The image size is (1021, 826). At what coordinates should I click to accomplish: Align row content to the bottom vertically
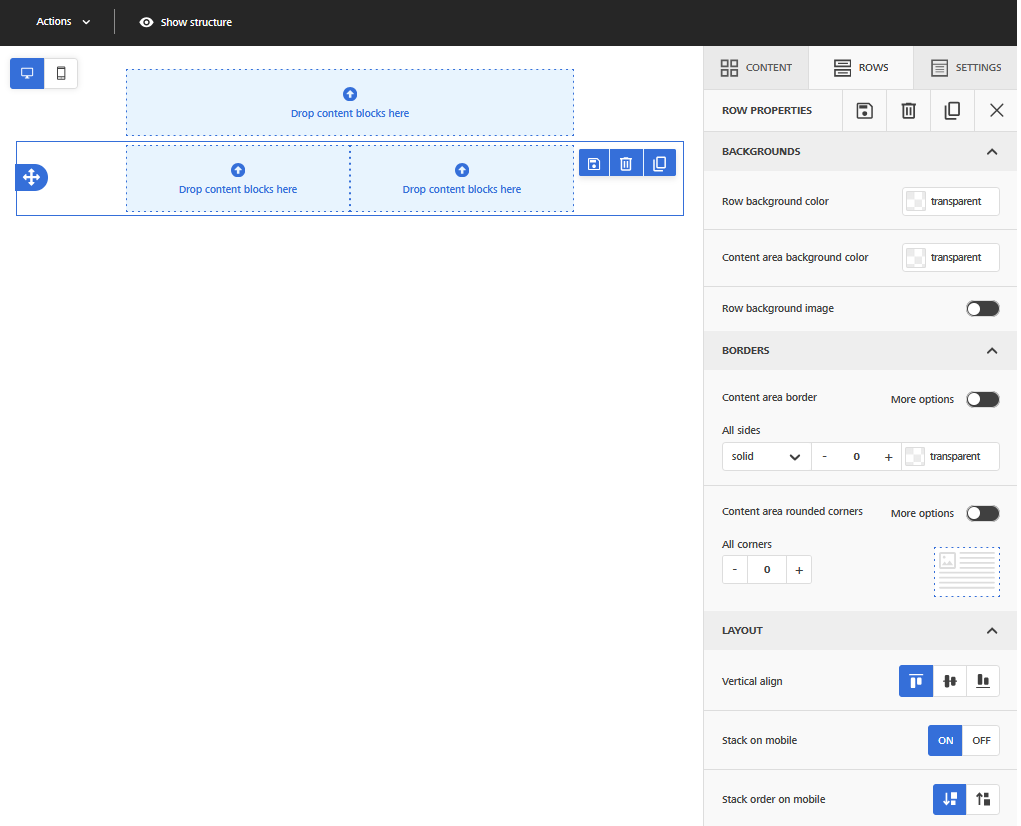click(x=983, y=681)
